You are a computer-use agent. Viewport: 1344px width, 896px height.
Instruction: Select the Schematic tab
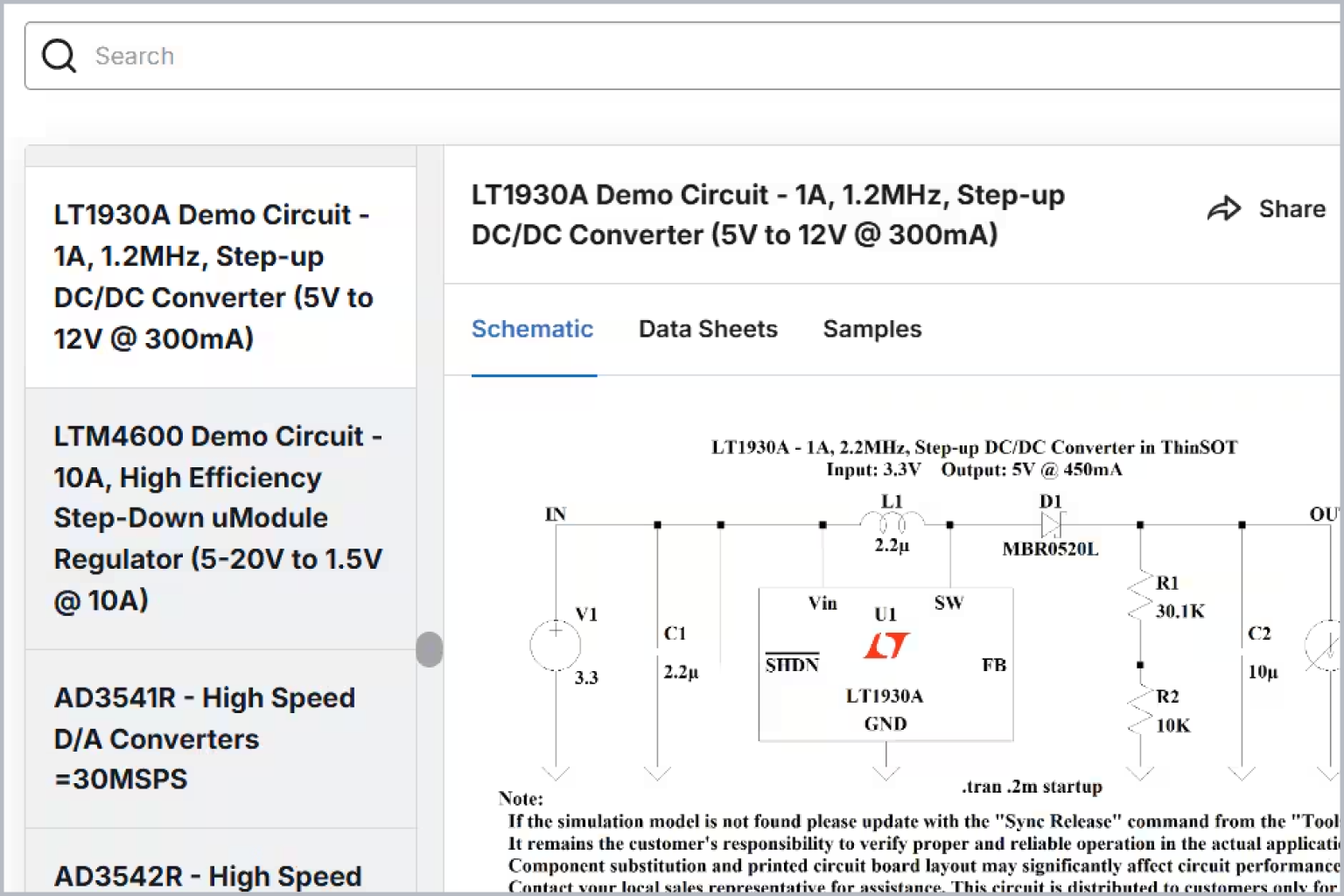(x=533, y=329)
